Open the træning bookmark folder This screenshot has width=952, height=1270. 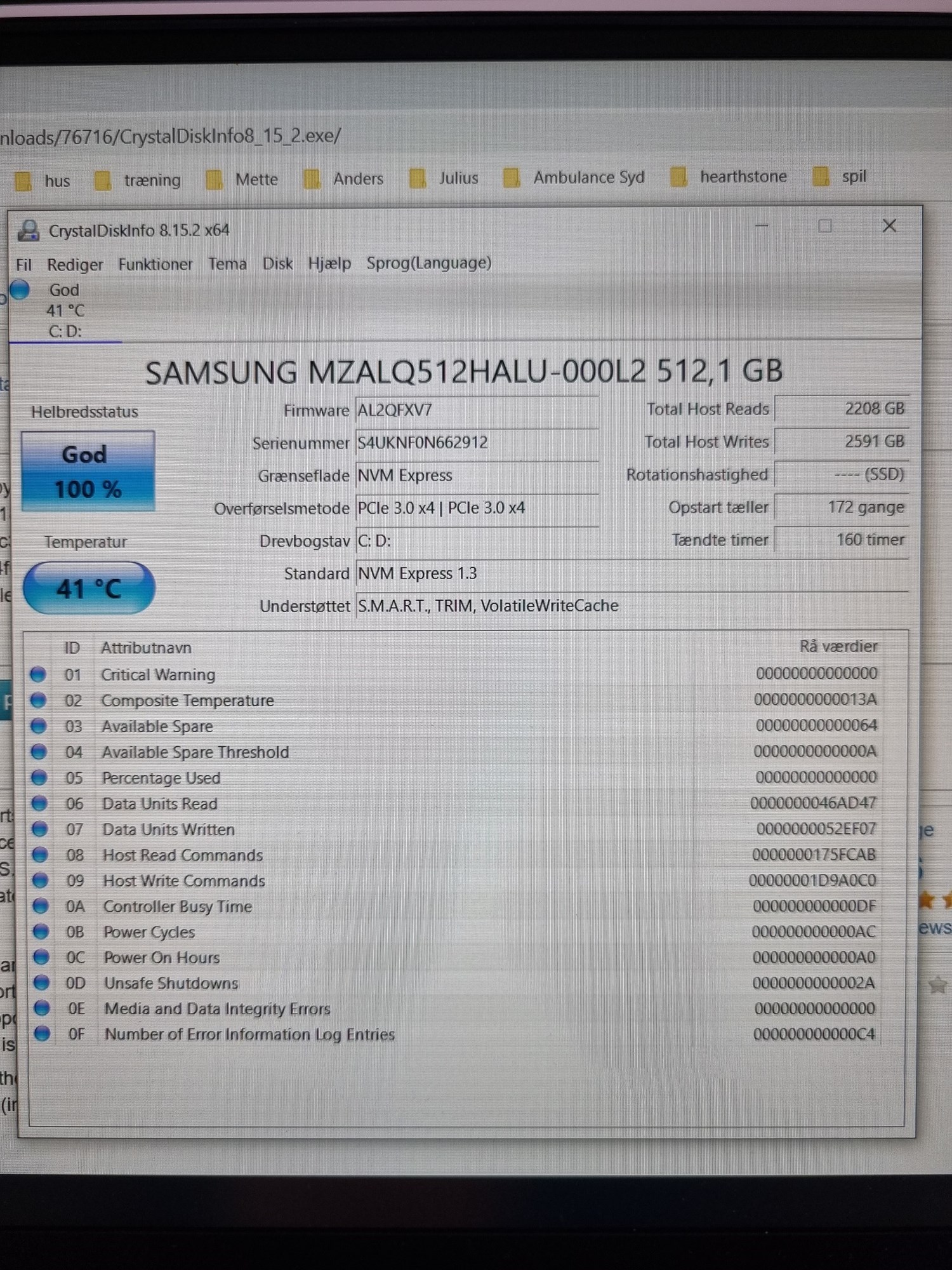pyautogui.click(x=137, y=180)
